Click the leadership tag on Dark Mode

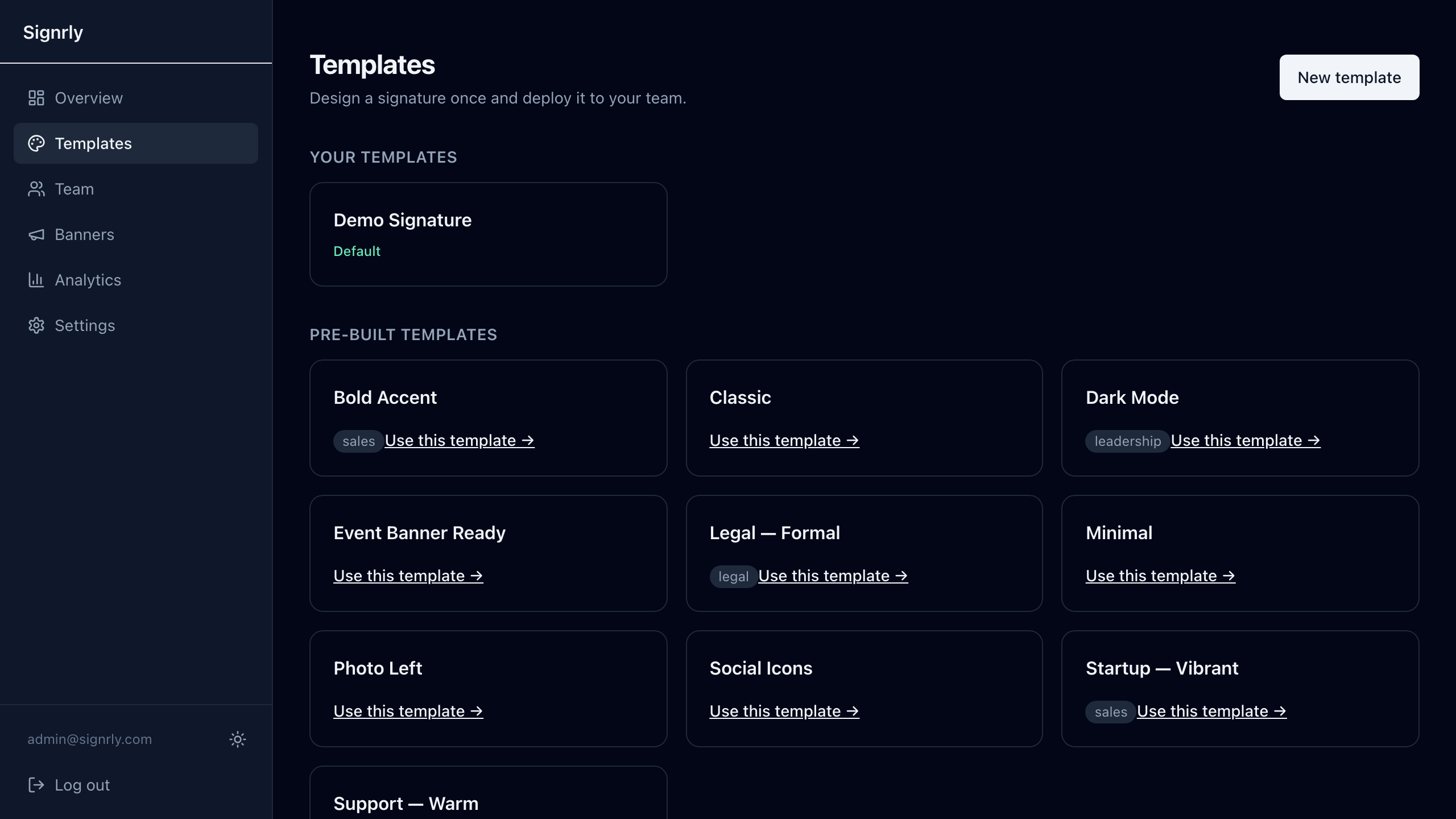pos(1127,441)
